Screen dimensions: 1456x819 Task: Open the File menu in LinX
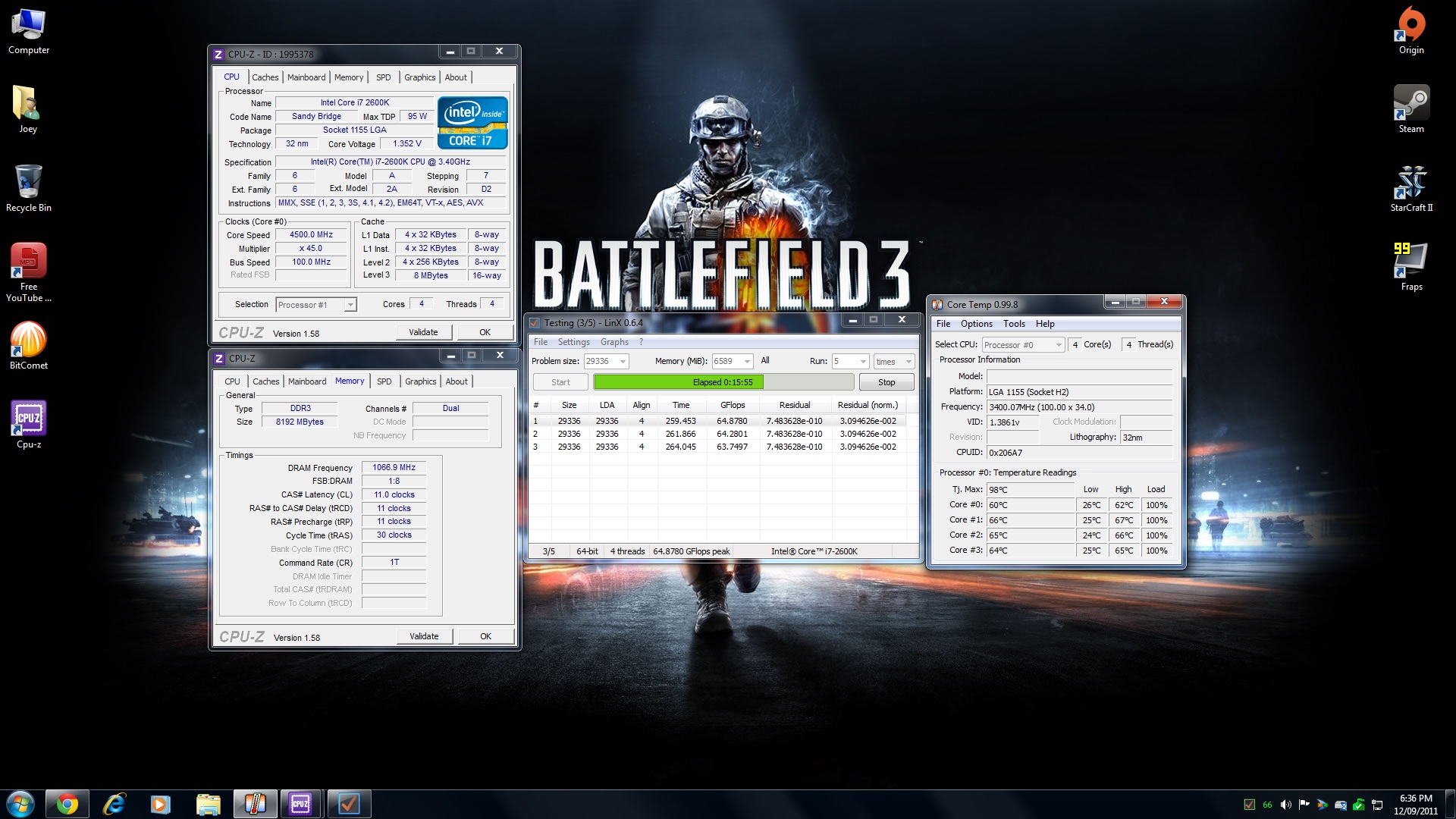click(541, 342)
